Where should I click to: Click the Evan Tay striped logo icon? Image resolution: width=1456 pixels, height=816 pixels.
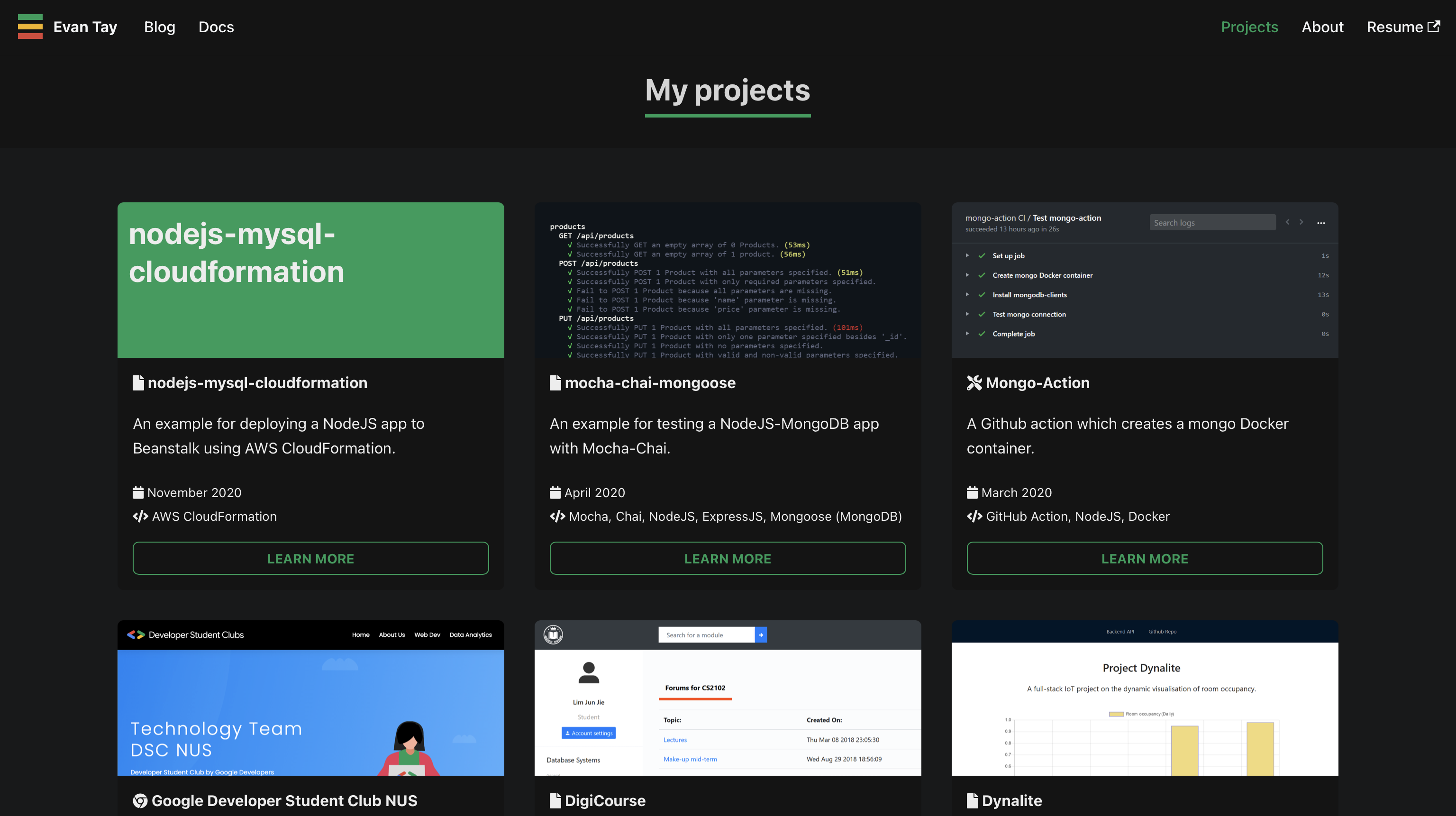30,27
